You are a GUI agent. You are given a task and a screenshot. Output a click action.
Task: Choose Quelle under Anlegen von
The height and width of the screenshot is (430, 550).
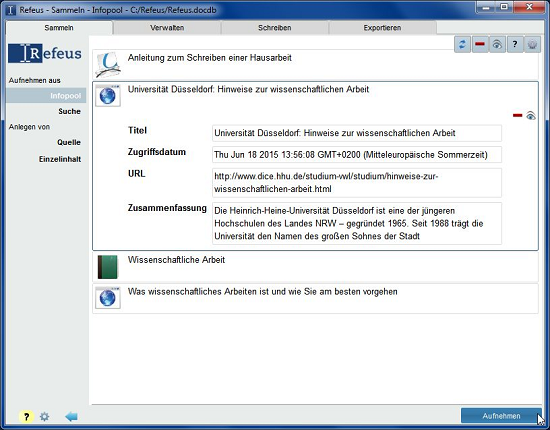[x=69, y=142]
